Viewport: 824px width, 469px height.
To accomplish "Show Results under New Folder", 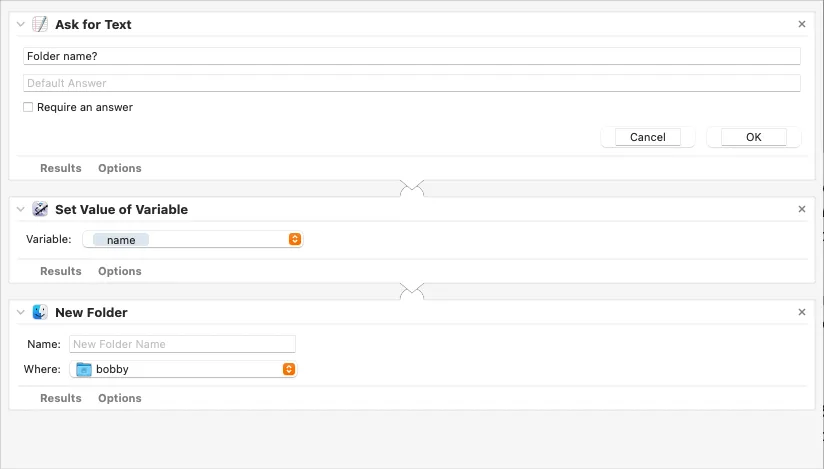I will (x=61, y=398).
